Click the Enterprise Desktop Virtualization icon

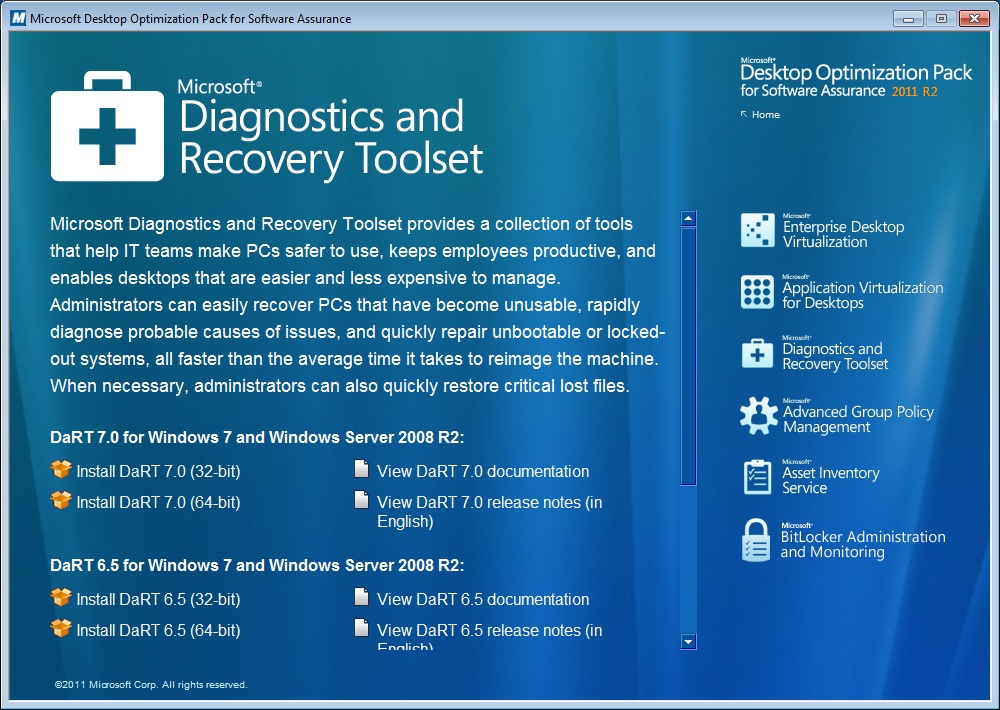(758, 230)
